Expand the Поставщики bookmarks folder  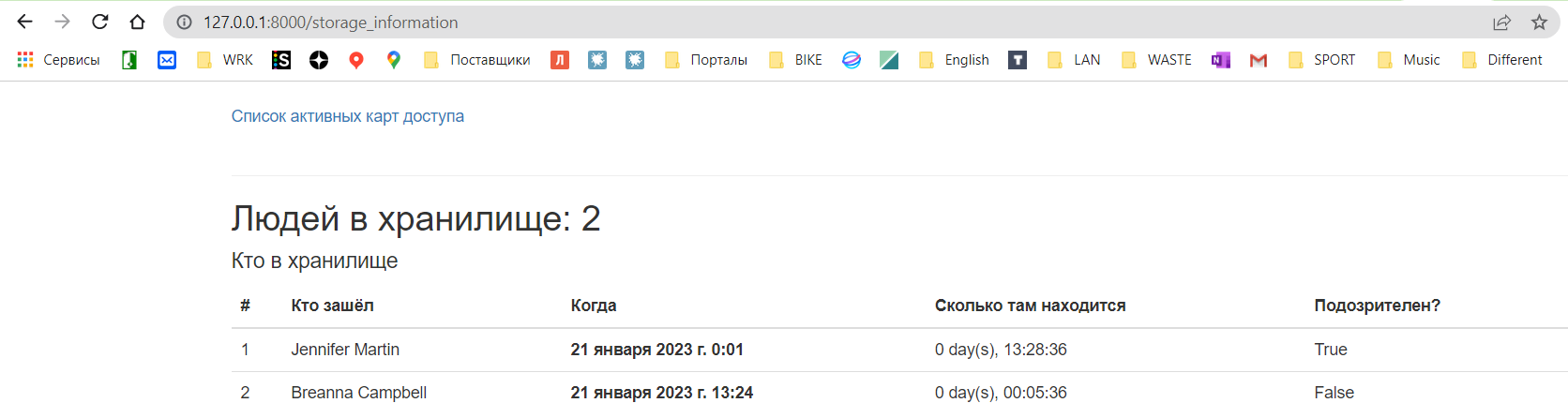click(x=476, y=60)
